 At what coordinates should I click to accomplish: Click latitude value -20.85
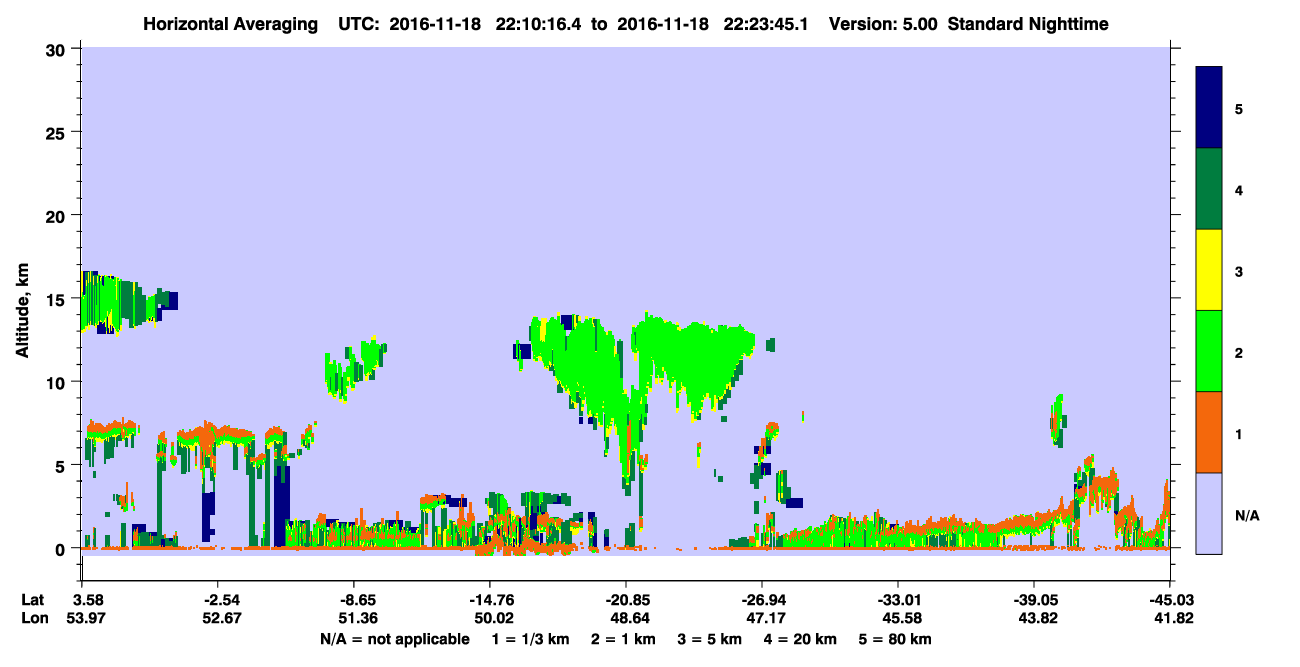[x=626, y=599]
